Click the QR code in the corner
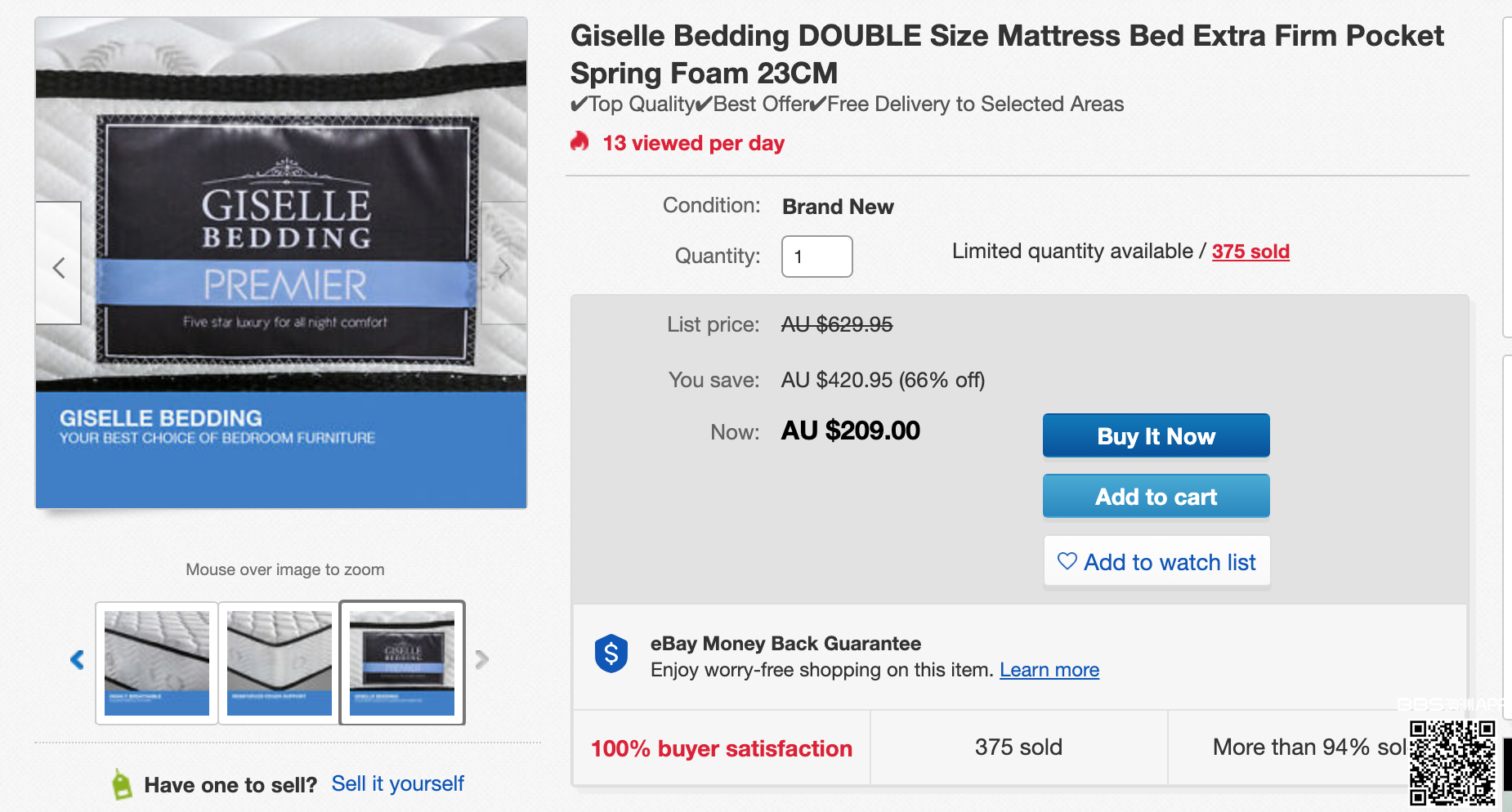Image resolution: width=1512 pixels, height=812 pixels. click(1452, 764)
